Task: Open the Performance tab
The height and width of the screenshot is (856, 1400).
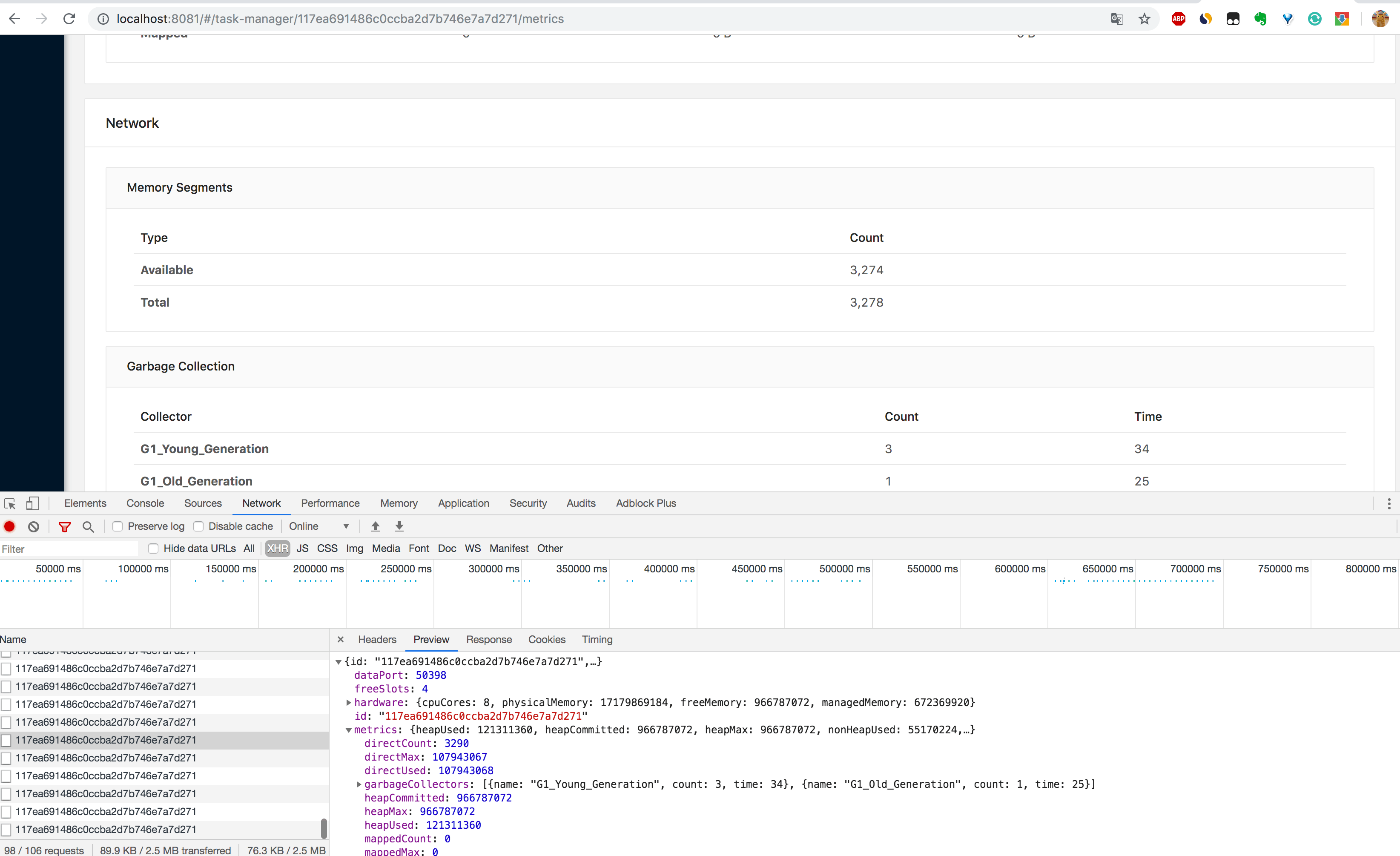Action: pyautogui.click(x=330, y=504)
